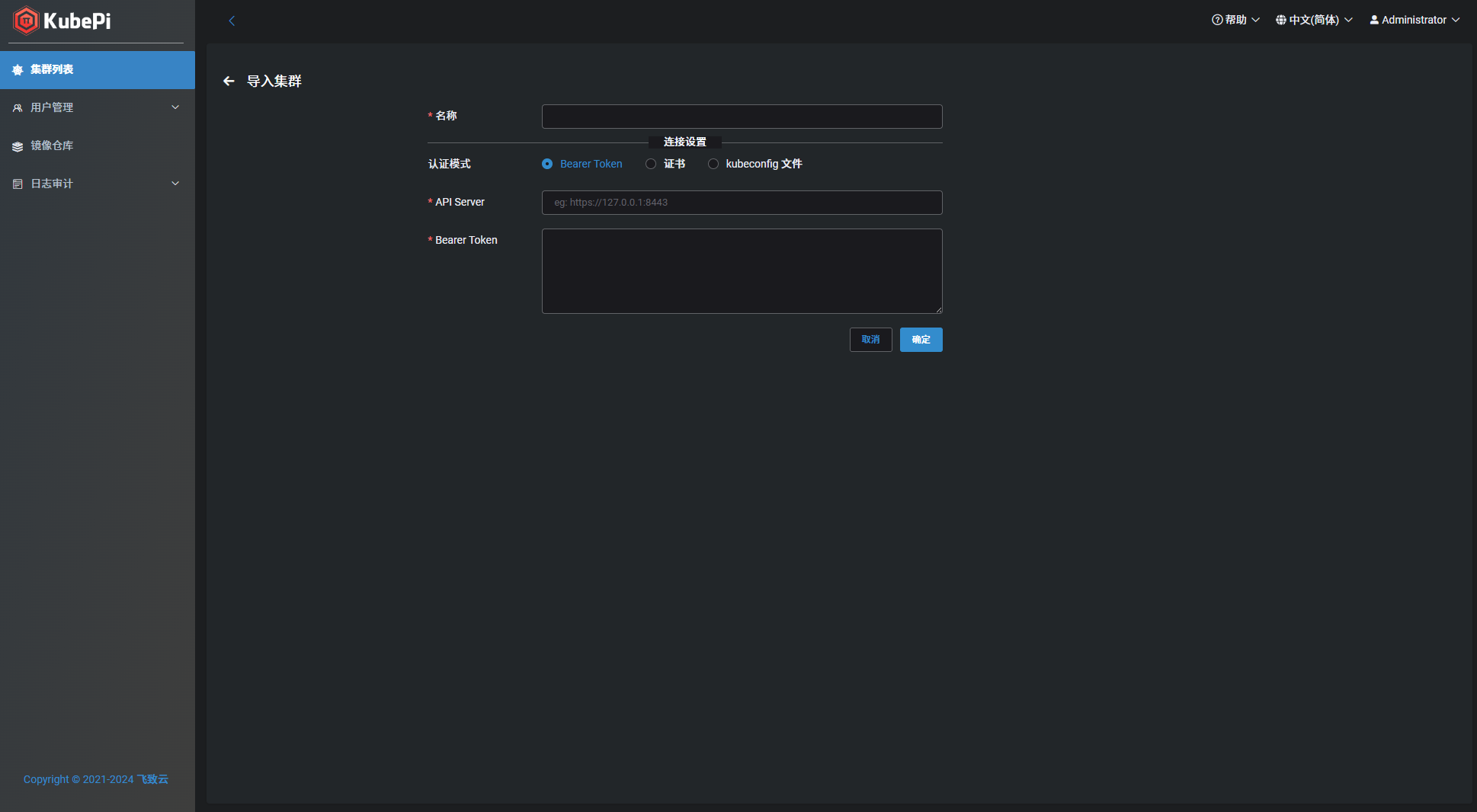Open 日志审计 in the sidebar
1477x812 pixels.
point(98,184)
